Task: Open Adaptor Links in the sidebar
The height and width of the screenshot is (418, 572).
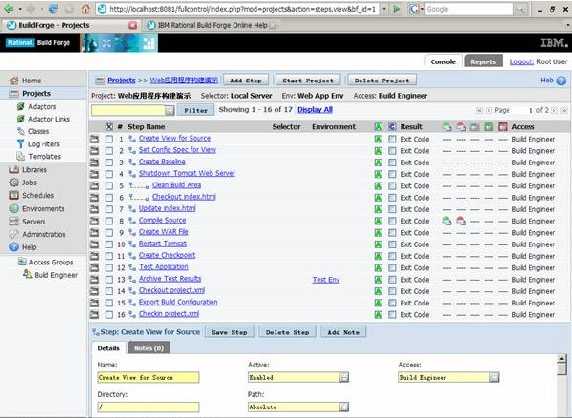Action: 49,119
